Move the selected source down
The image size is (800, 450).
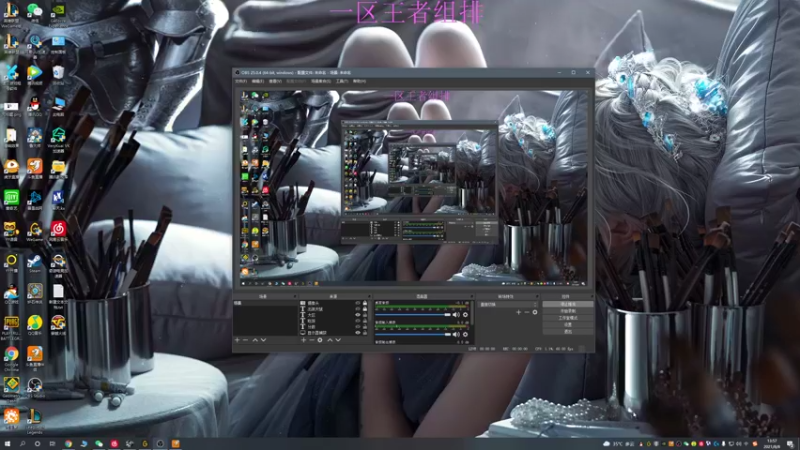338,340
